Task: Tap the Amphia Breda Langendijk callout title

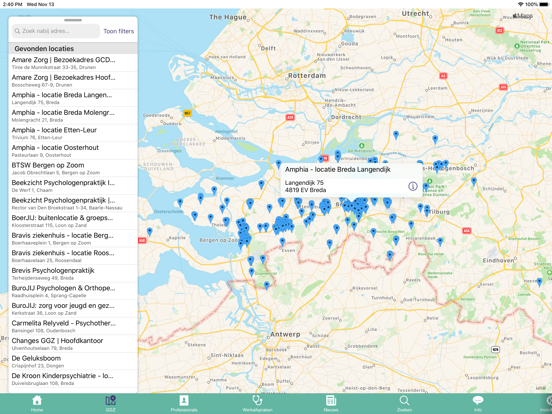Action: click(338, 170)
